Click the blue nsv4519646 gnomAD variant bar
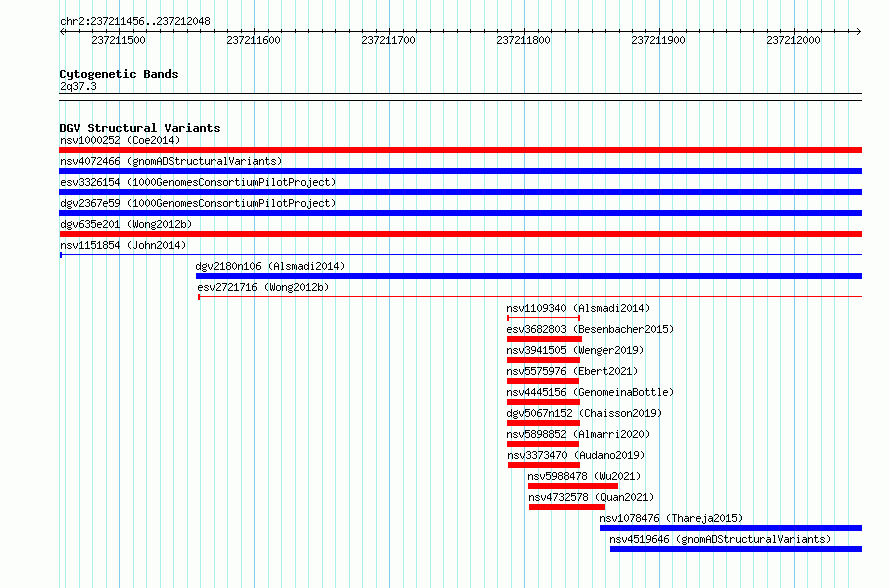Screen dimensions: 890x588 click(x=736, y=549)
